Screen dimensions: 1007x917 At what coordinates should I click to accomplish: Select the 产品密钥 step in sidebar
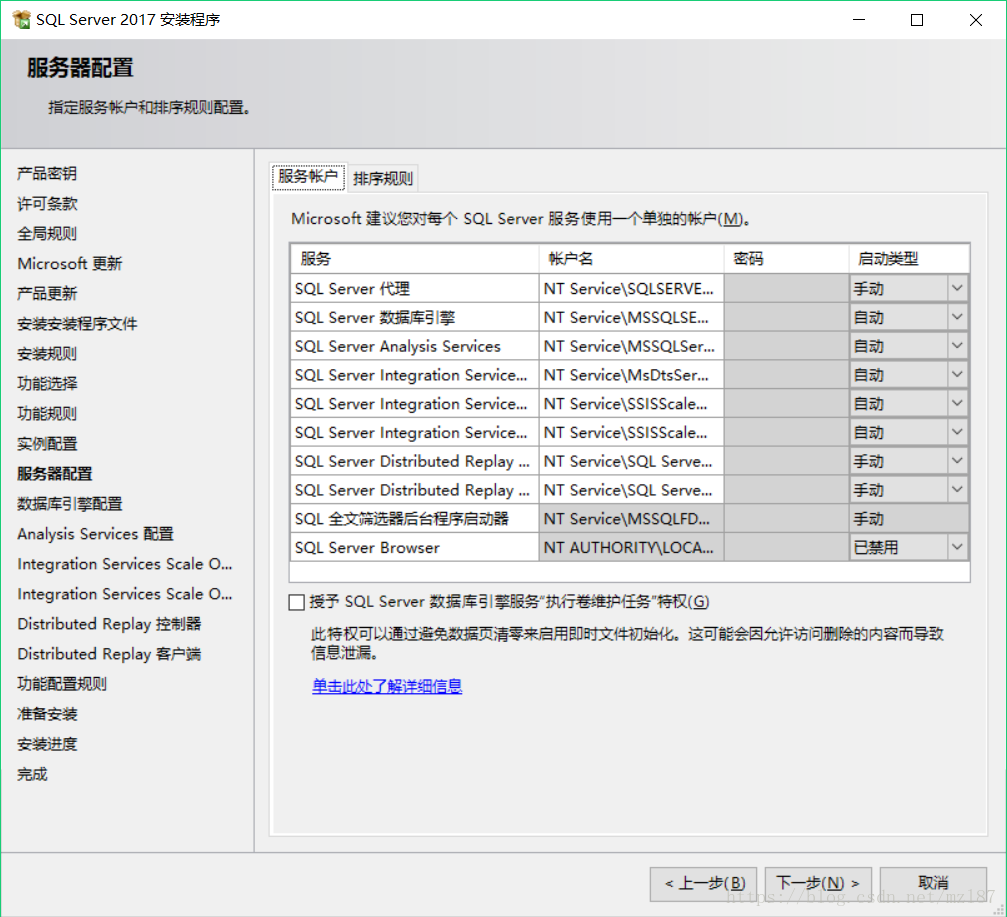[x=47, y=173]
